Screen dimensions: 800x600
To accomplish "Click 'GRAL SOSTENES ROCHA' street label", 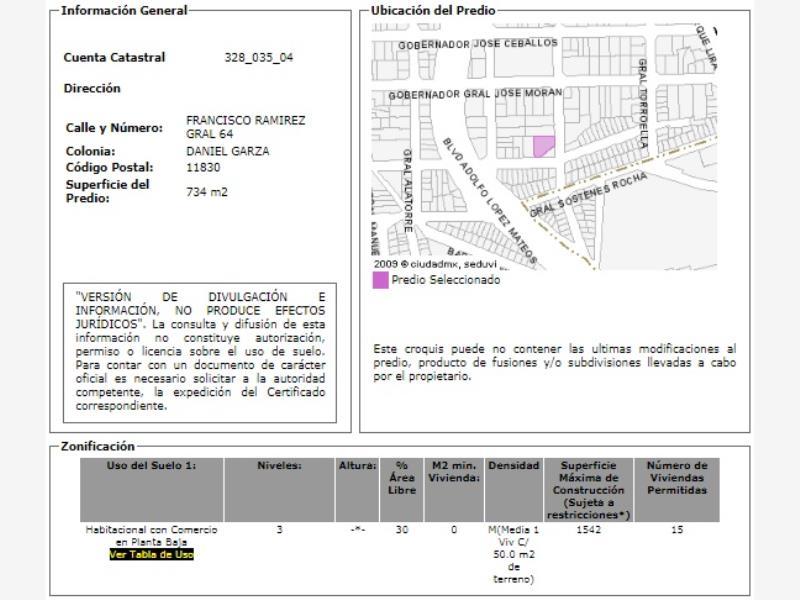I will (x=588, y=194).
